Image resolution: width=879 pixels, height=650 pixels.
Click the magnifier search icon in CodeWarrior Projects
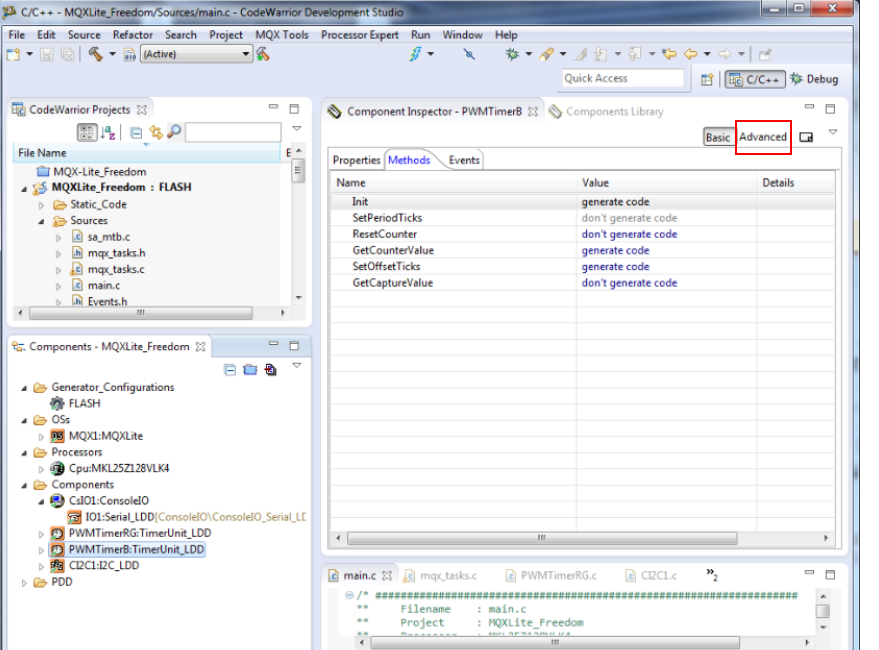tap(174, 132)
